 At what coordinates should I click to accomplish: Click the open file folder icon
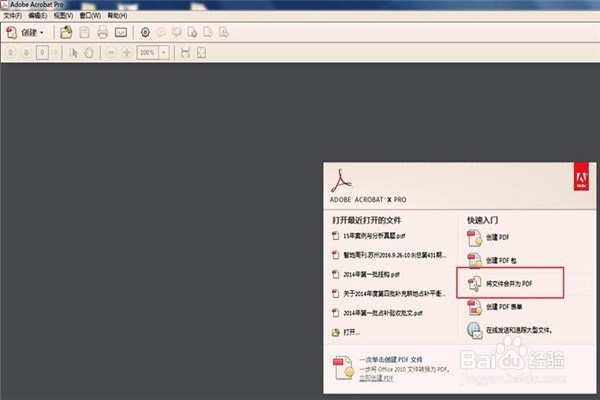coord(66,32)
